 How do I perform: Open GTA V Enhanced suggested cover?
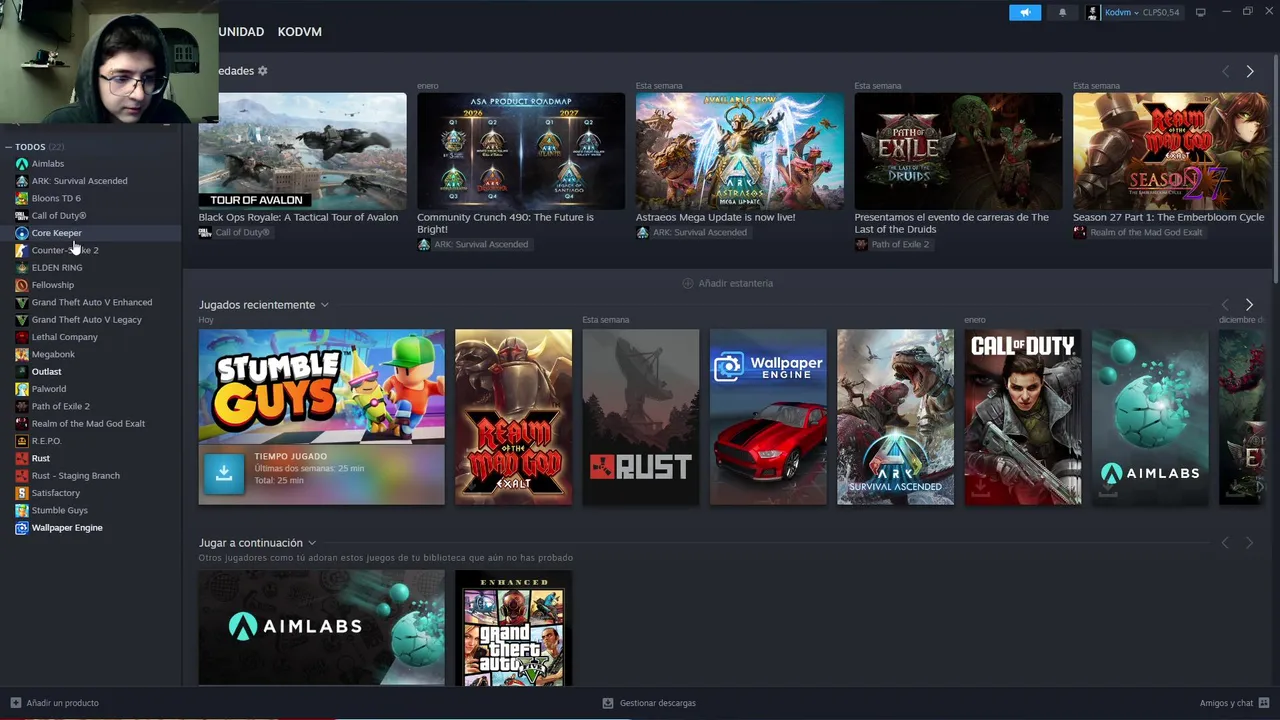coord(513,628)
